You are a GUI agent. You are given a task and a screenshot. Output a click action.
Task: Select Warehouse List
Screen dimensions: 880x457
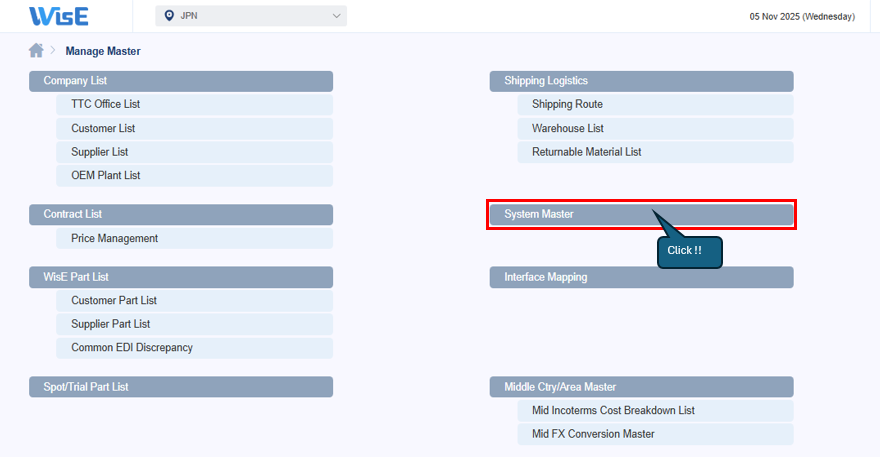[568, 128]
